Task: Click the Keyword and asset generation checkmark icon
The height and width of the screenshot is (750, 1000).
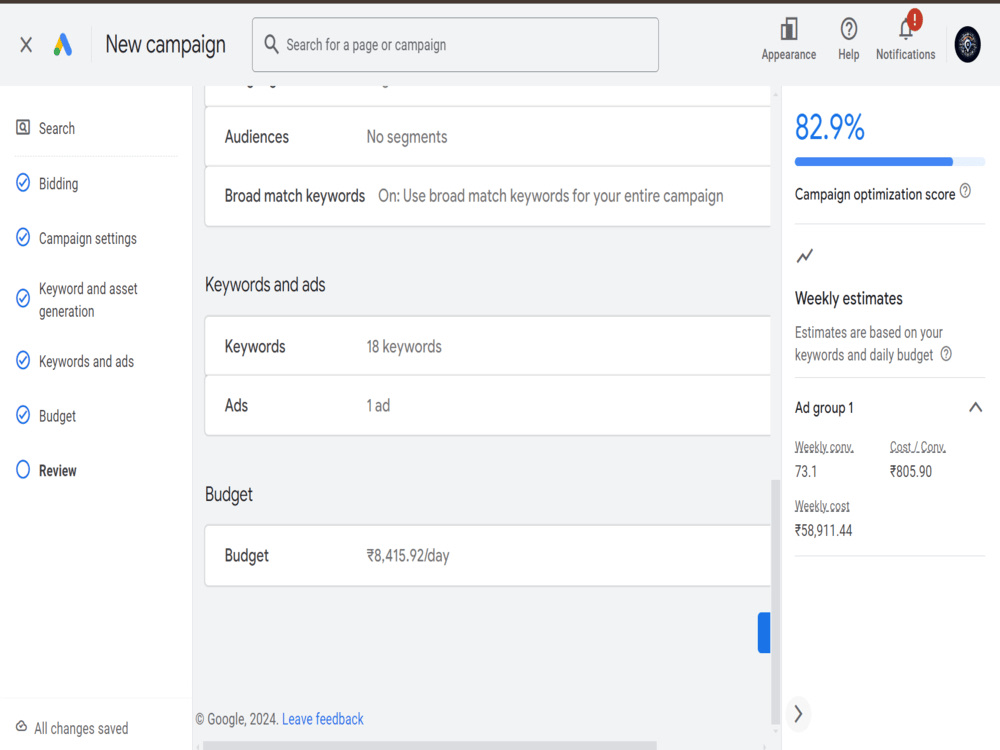Action: tap(23, 298)
